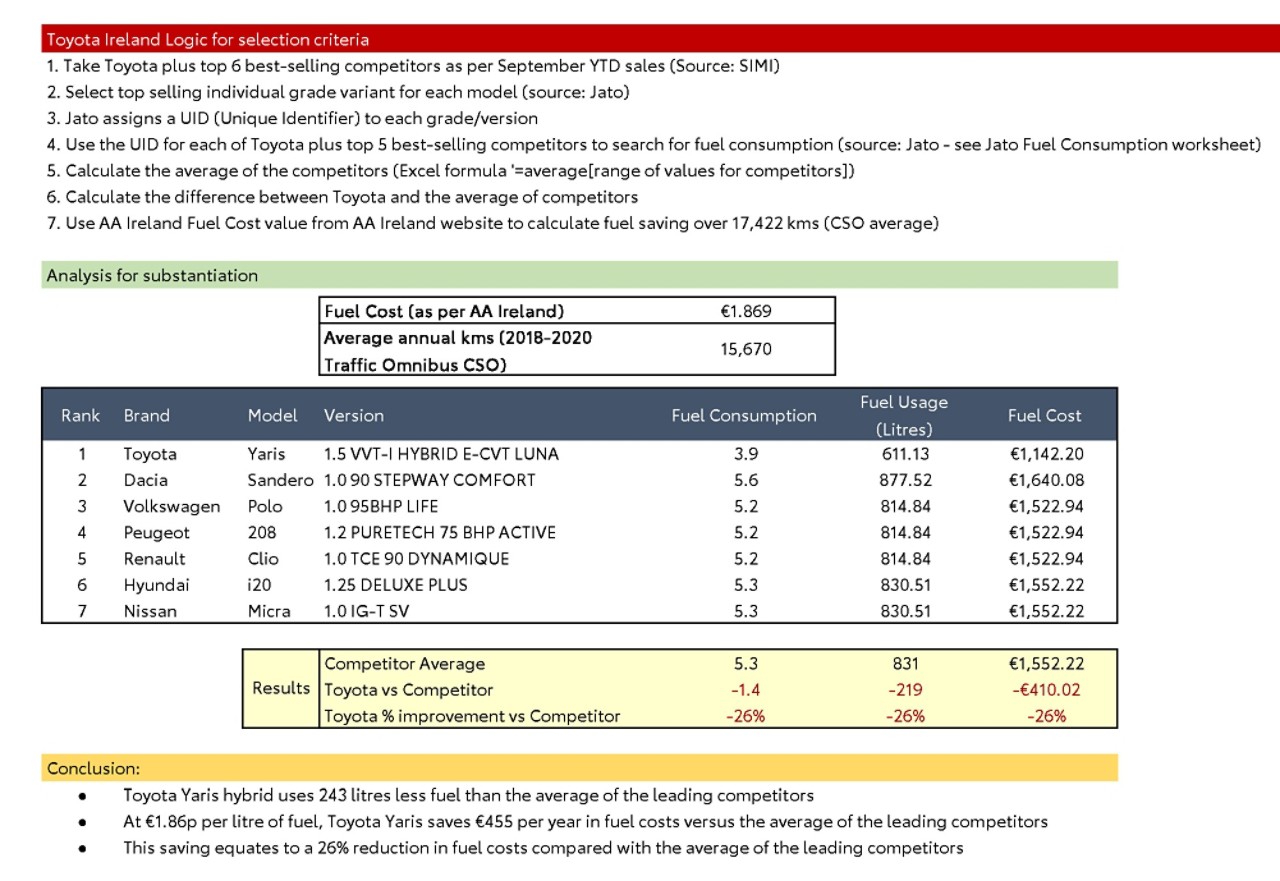Click the 'Model' column header
Viewport: 1280px width, 881px height.
click(273, 415)
